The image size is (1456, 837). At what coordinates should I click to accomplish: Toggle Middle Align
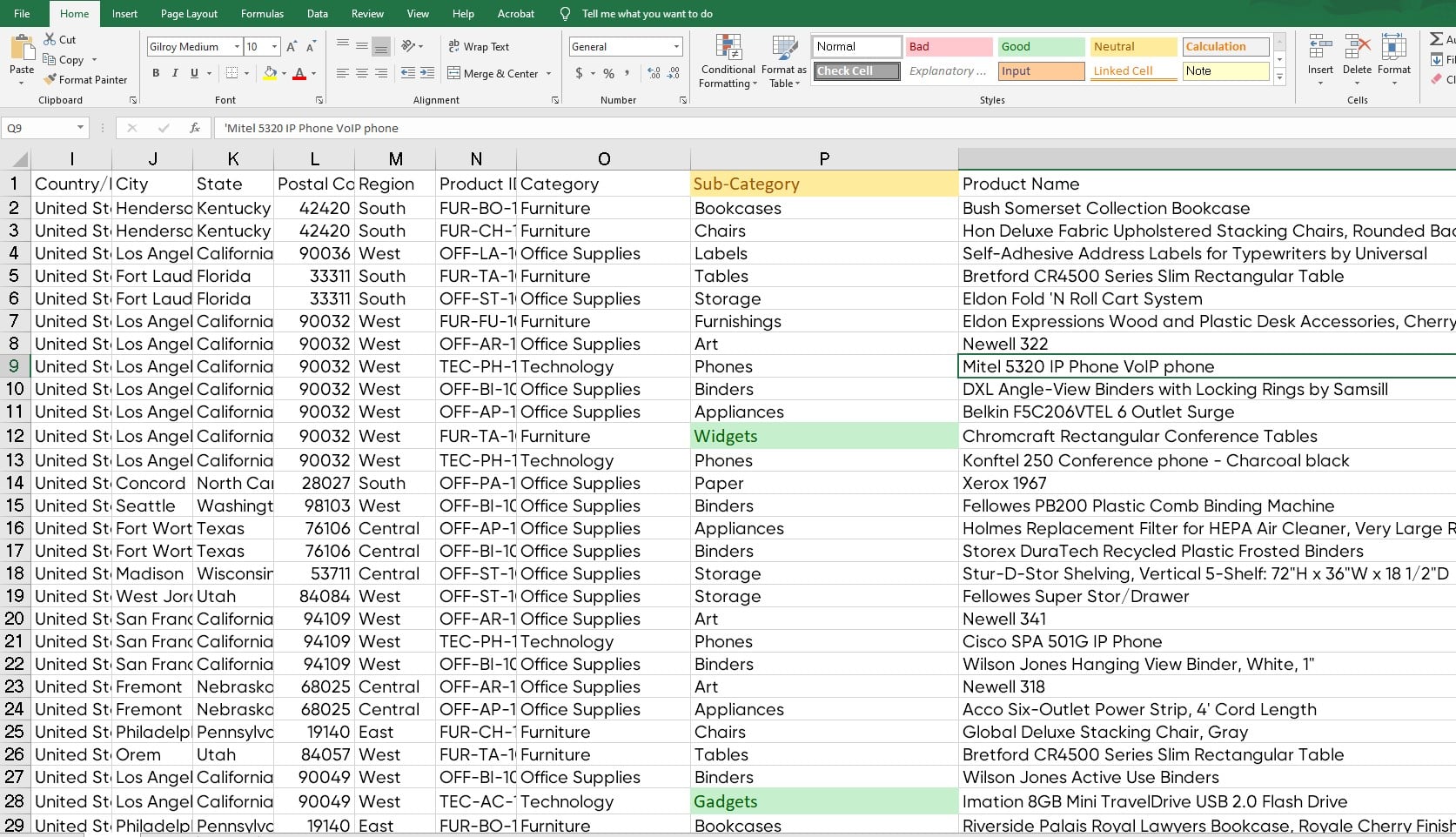(x=362, y=46)
